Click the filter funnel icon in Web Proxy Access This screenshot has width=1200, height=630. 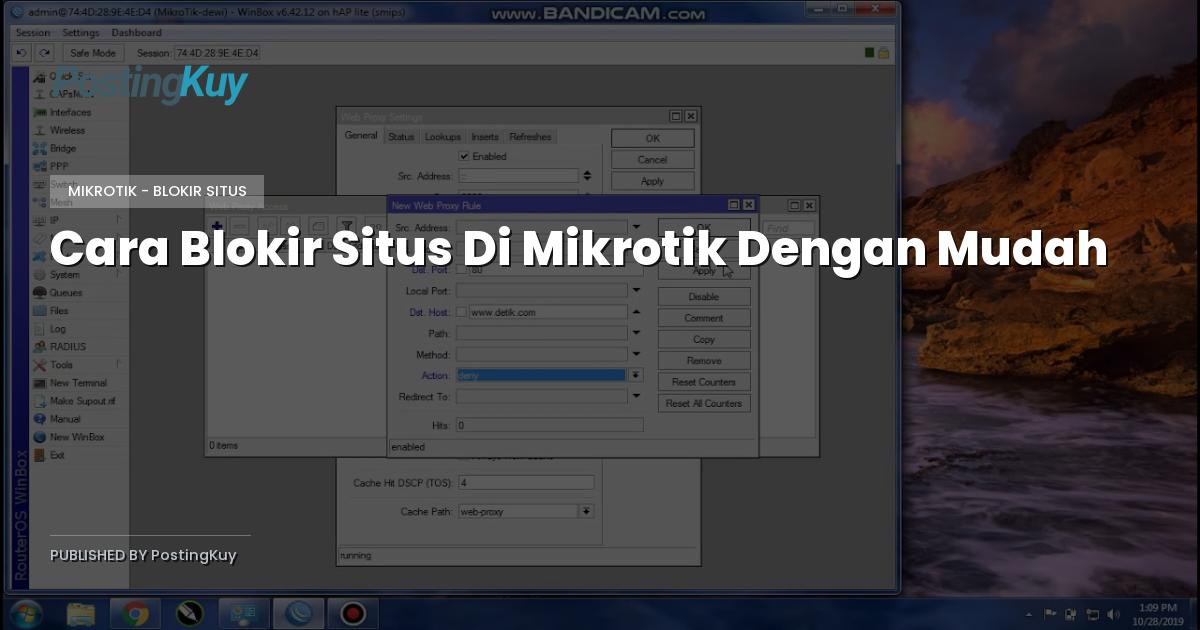[347, 225]
